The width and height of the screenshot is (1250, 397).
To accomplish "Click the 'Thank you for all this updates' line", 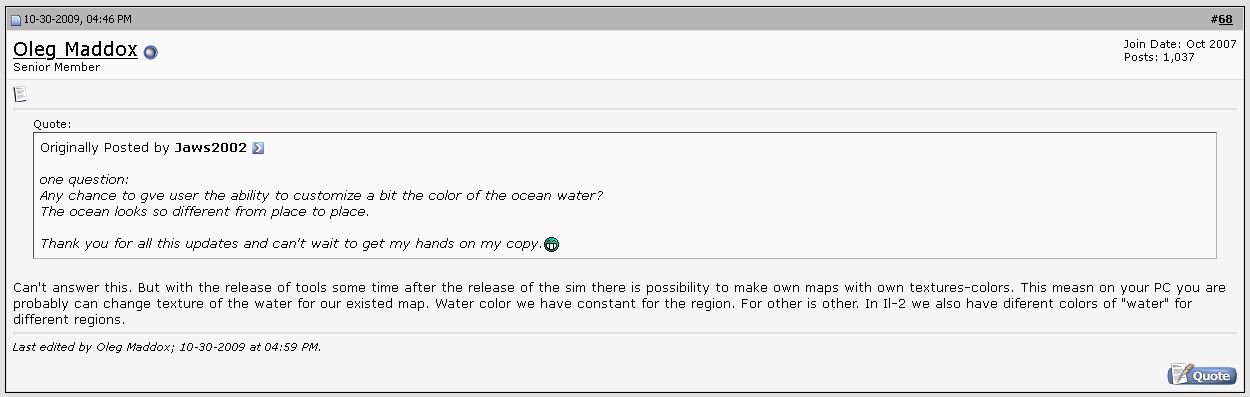I will click(x=291, y=243).
